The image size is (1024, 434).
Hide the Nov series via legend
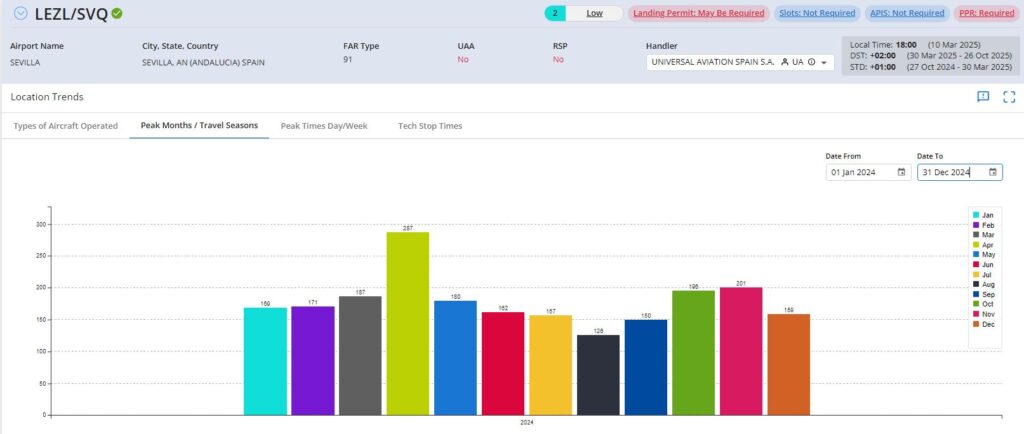pos(982,313)
